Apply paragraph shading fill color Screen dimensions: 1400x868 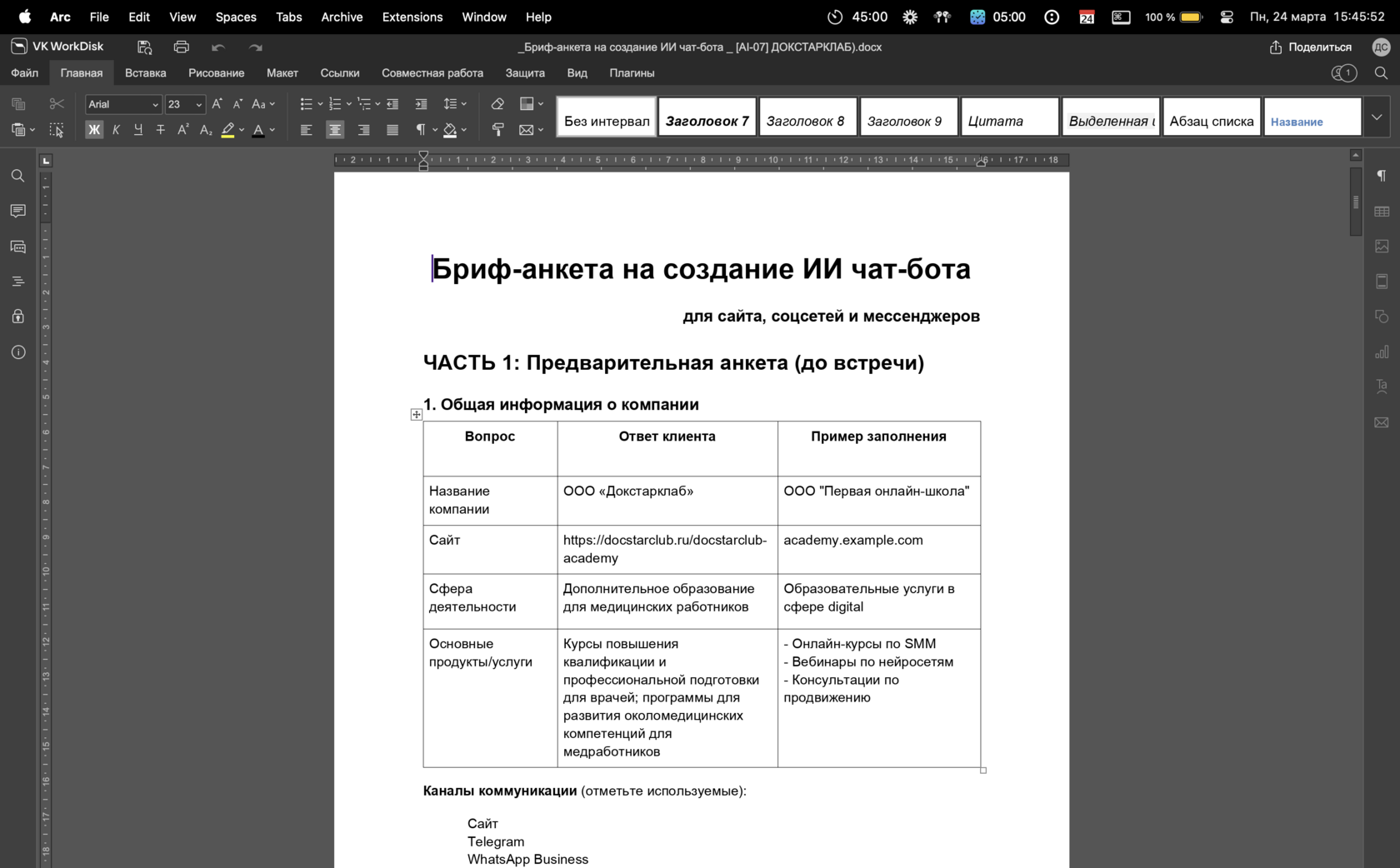pyautogui.click(x=451, y=130)
